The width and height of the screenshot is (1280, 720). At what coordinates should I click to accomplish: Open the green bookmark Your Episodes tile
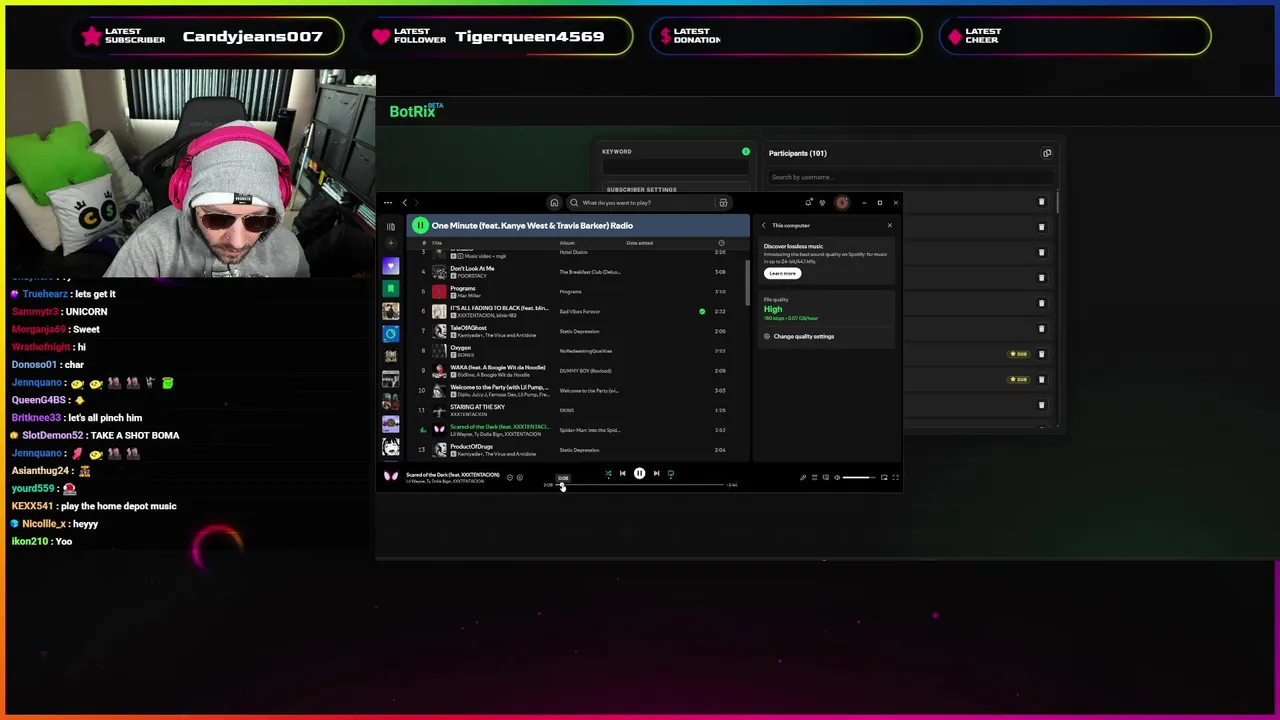[x=391, y=288]
